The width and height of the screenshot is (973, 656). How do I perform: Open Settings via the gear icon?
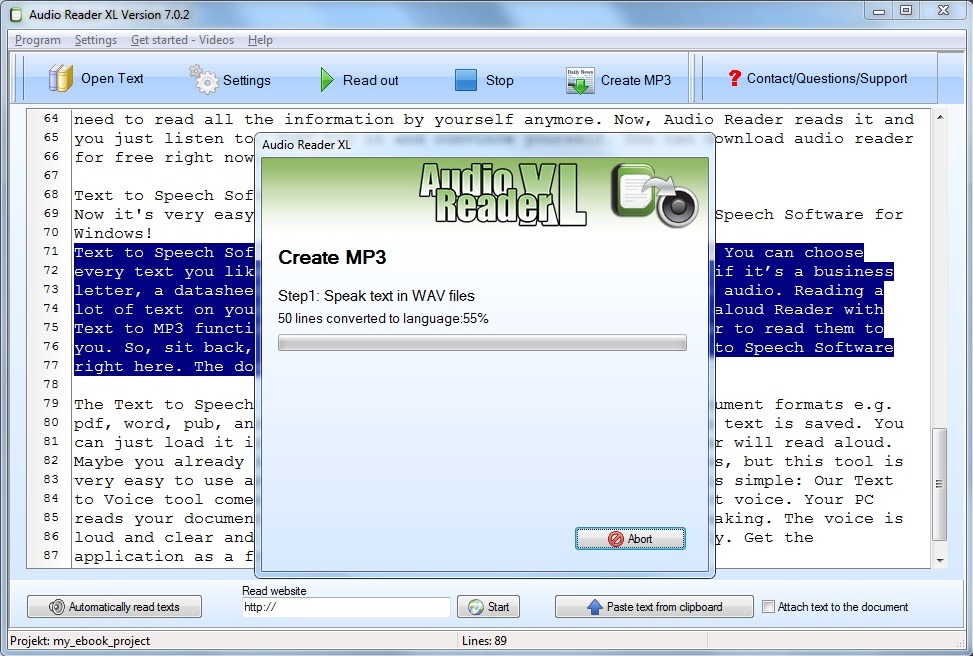(x=204, y=79)
